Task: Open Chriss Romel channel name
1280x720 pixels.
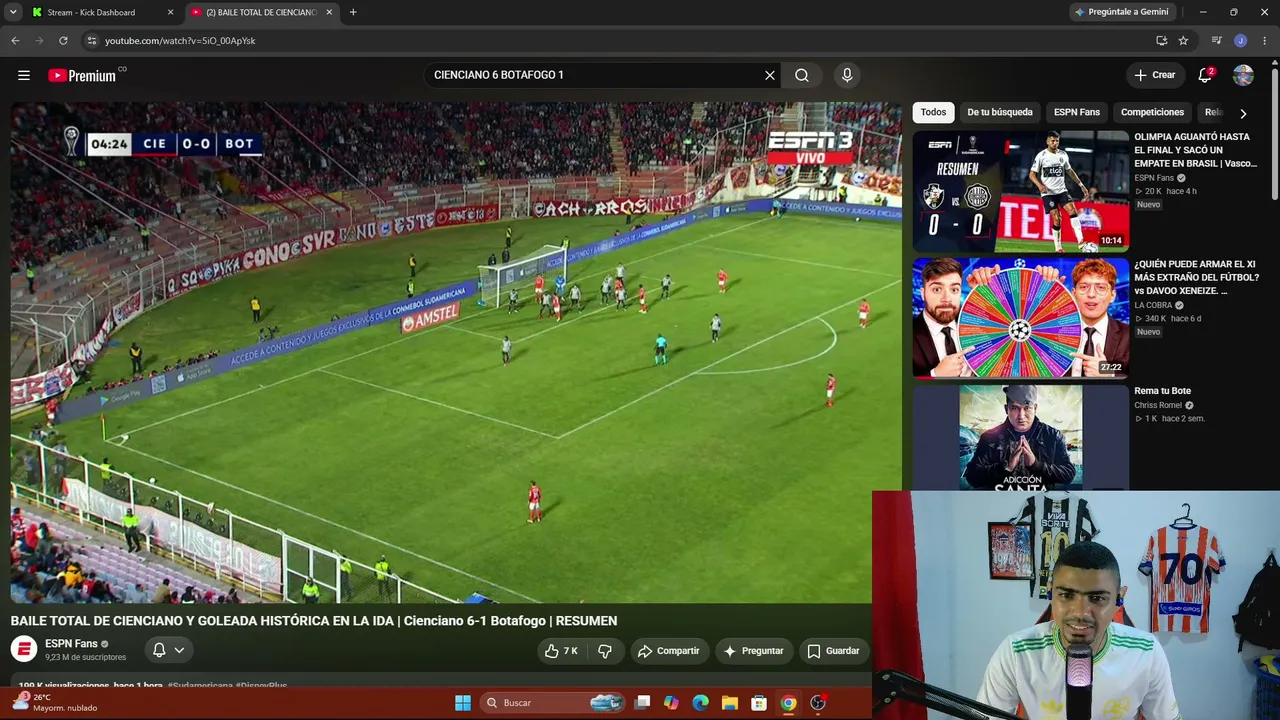Action: [x=1158, y=405]
